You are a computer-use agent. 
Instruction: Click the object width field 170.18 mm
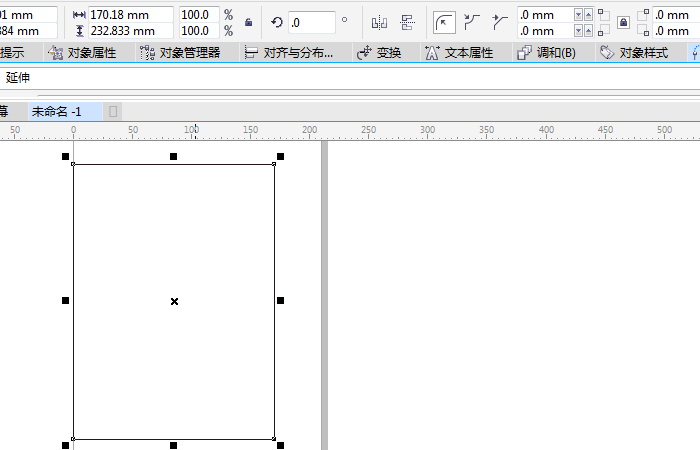coord(130,15)
